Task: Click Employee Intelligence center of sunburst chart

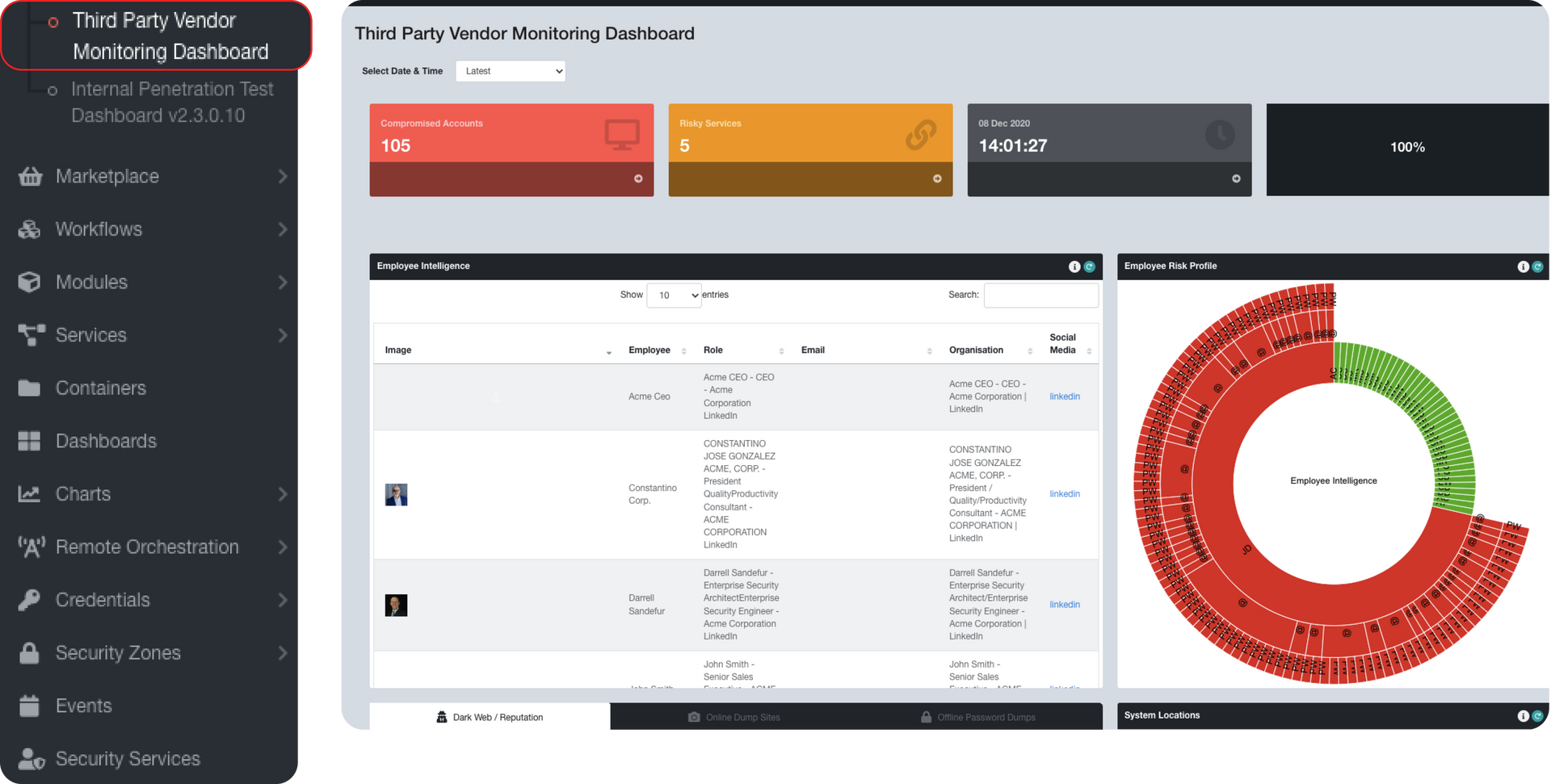Action: [1334, 481]
